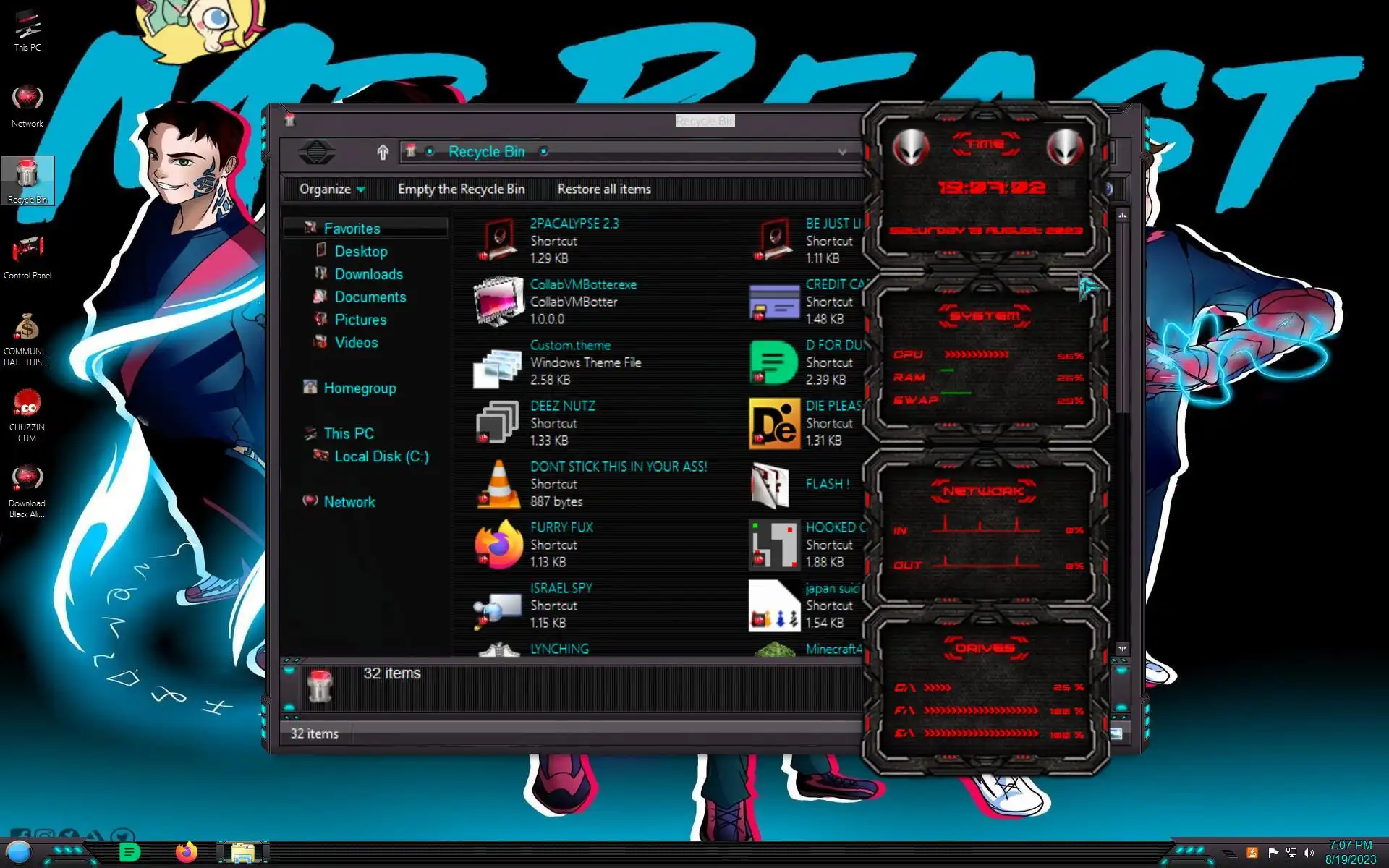Select Downloads in navigation pane
1389x868 pixels.
[368, 274]
